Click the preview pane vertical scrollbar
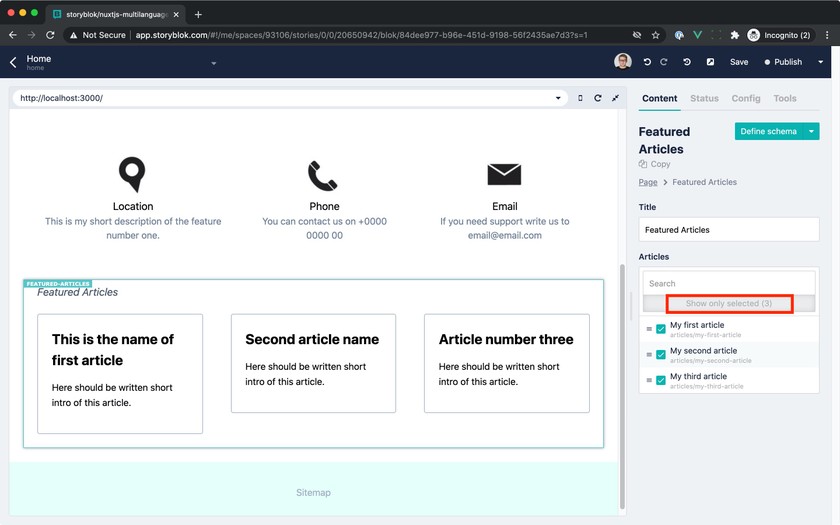Viewport: 840px width, 525px height. tap(622, 386)
